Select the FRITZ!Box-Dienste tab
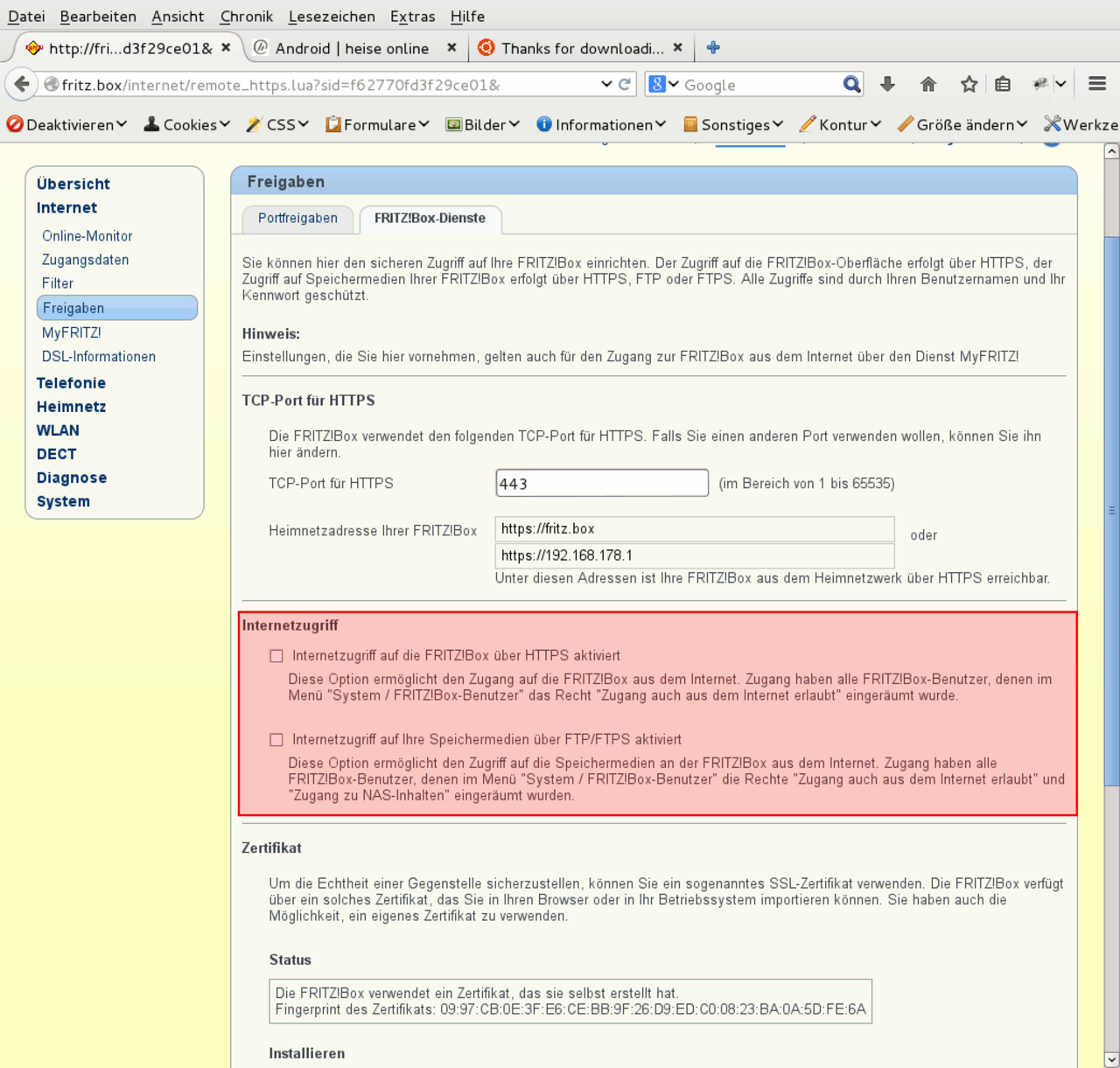 (430, 219)
